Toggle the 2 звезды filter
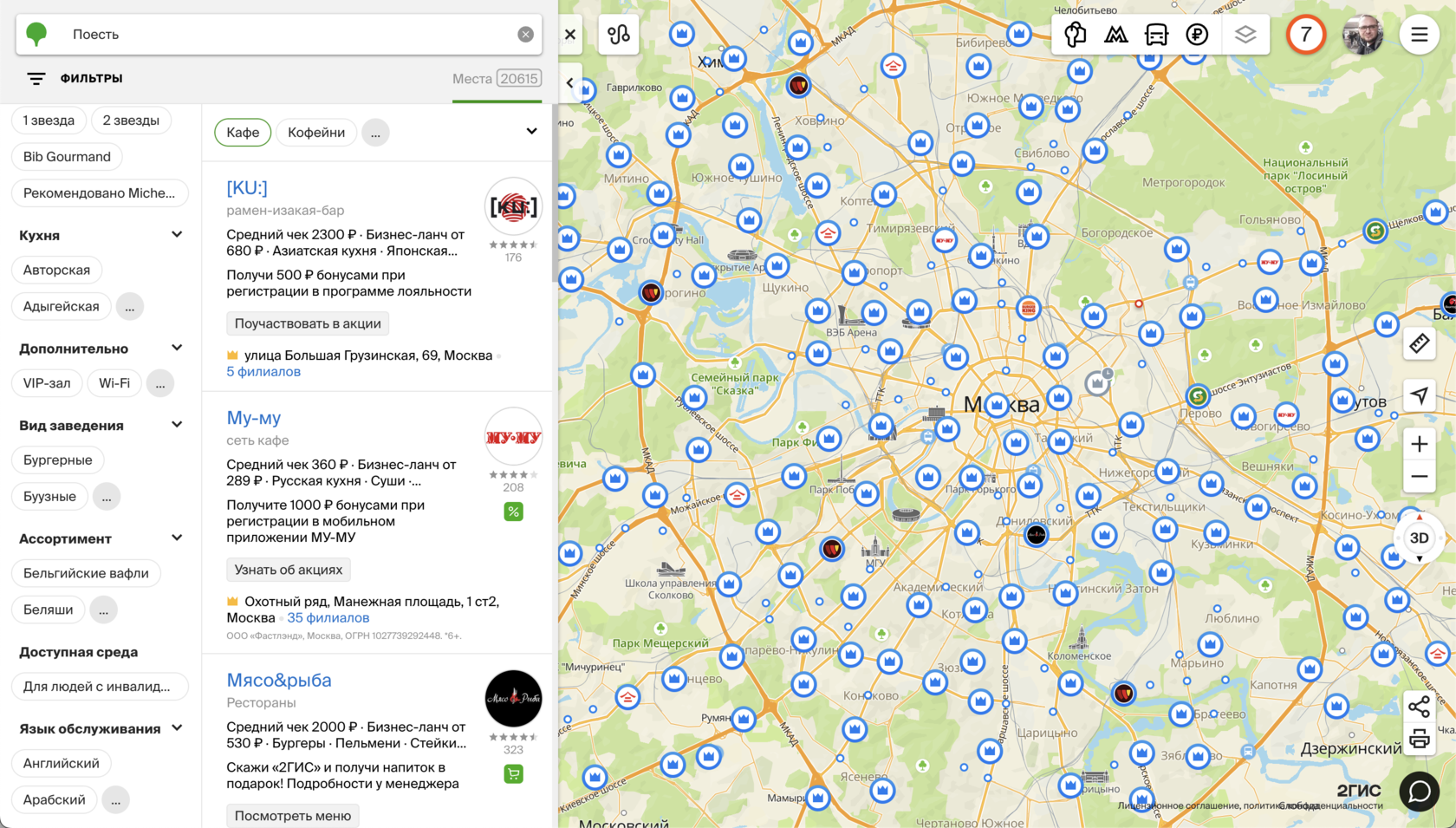Image resolution: width=1456 pixels, height=828 pixels. coord(131,121)
